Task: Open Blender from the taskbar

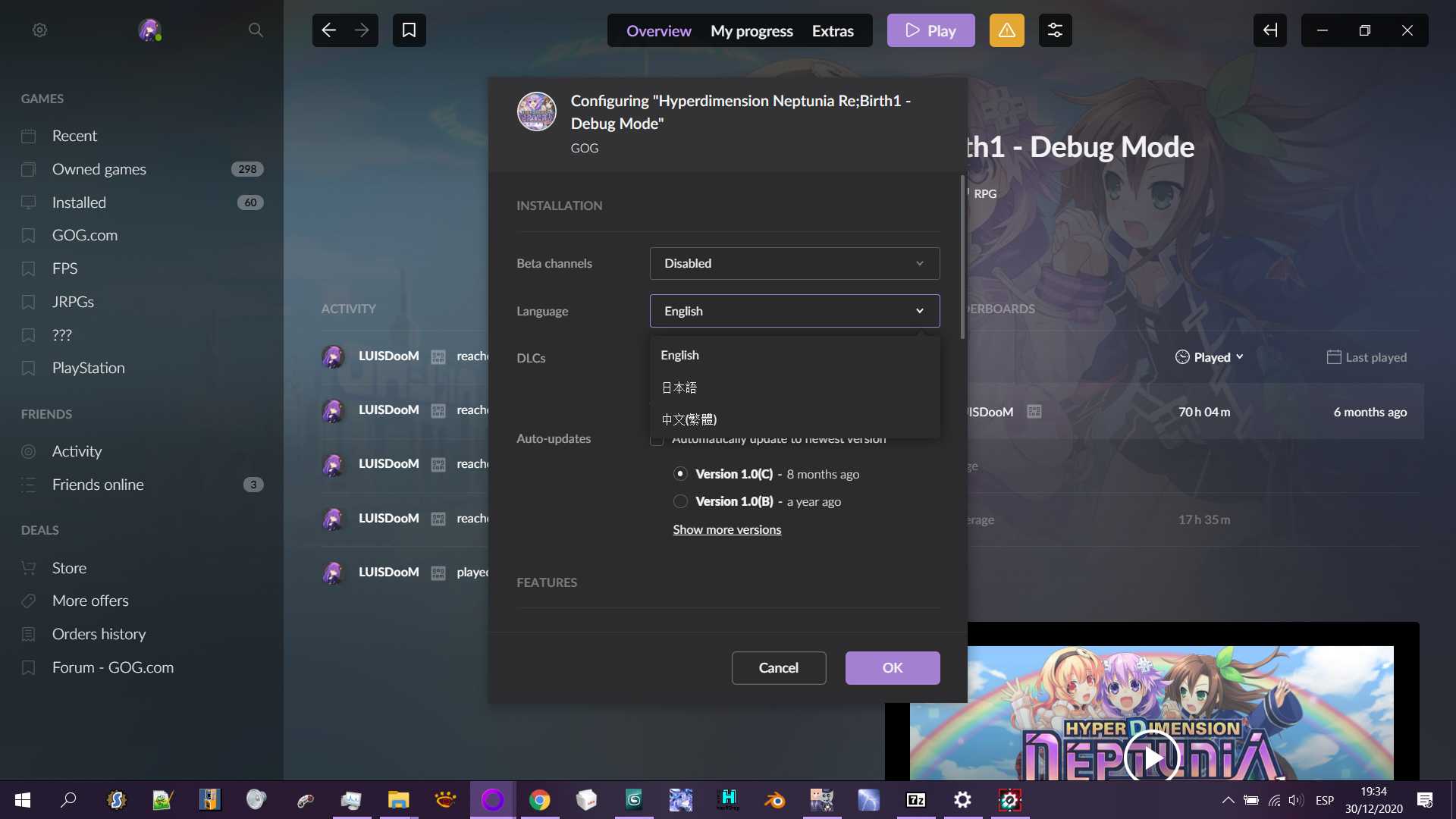Action: (x=774, y=800)
